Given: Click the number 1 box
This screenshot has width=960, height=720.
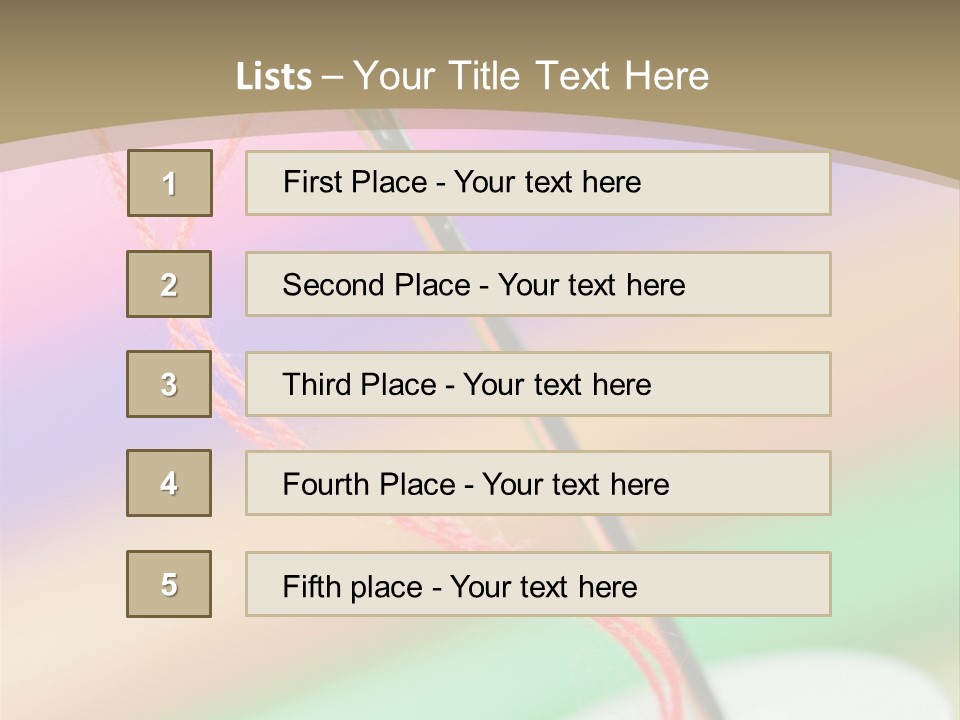Looking at the screenshot, I should point(169,183).
